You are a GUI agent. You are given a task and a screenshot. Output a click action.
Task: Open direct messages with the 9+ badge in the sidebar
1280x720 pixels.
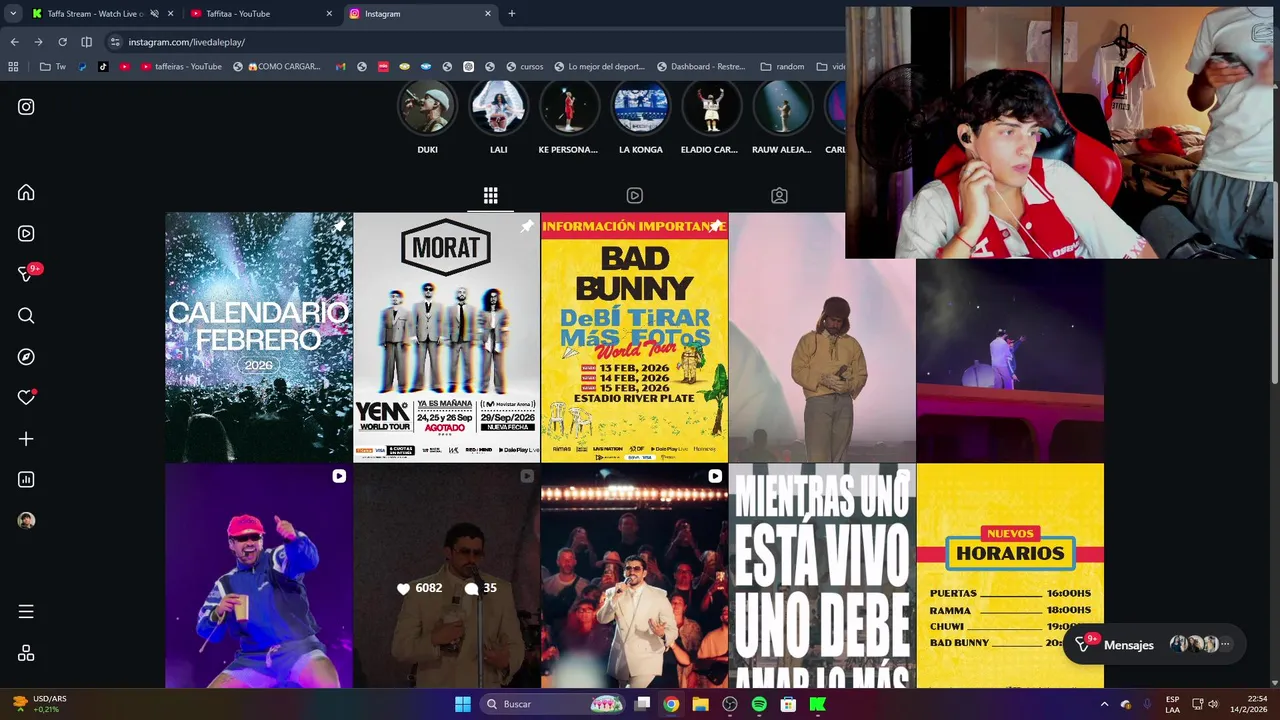click(28, 274)
